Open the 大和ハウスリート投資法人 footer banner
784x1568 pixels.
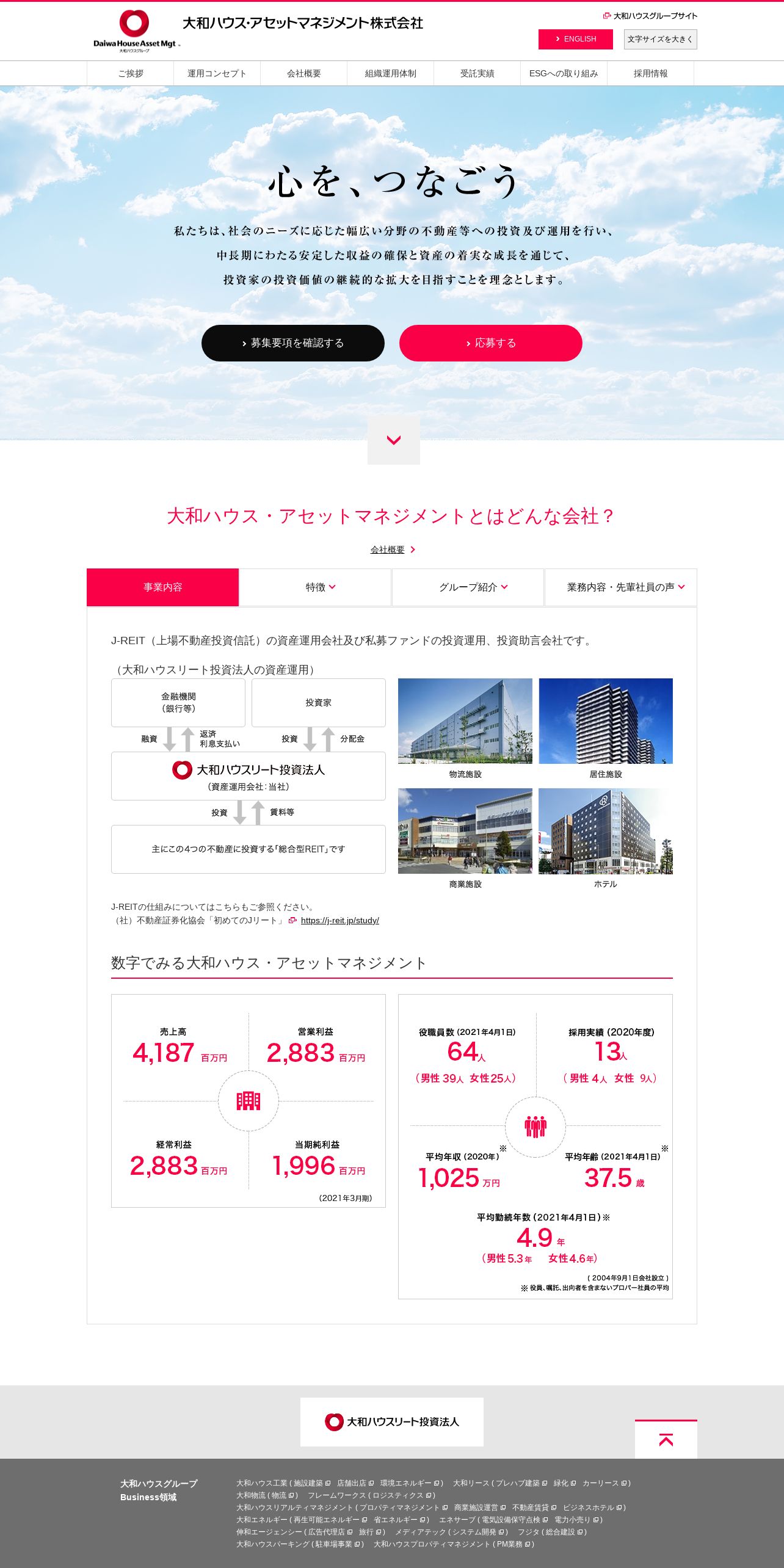click(392, 1422)
